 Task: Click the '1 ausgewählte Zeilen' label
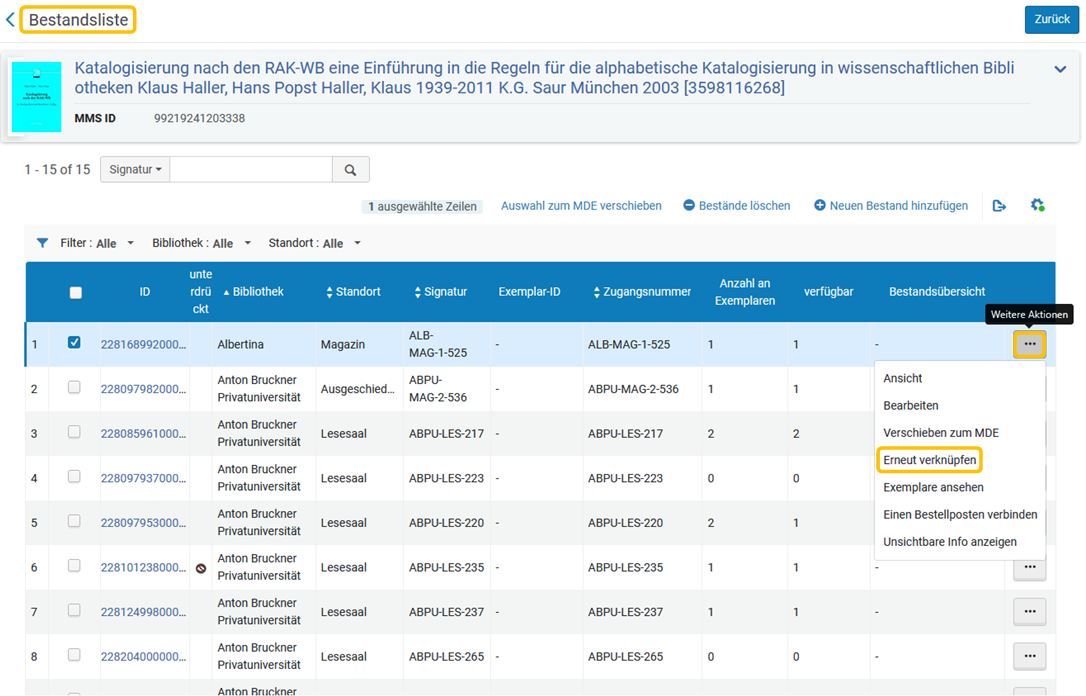[x=422, y=206]
